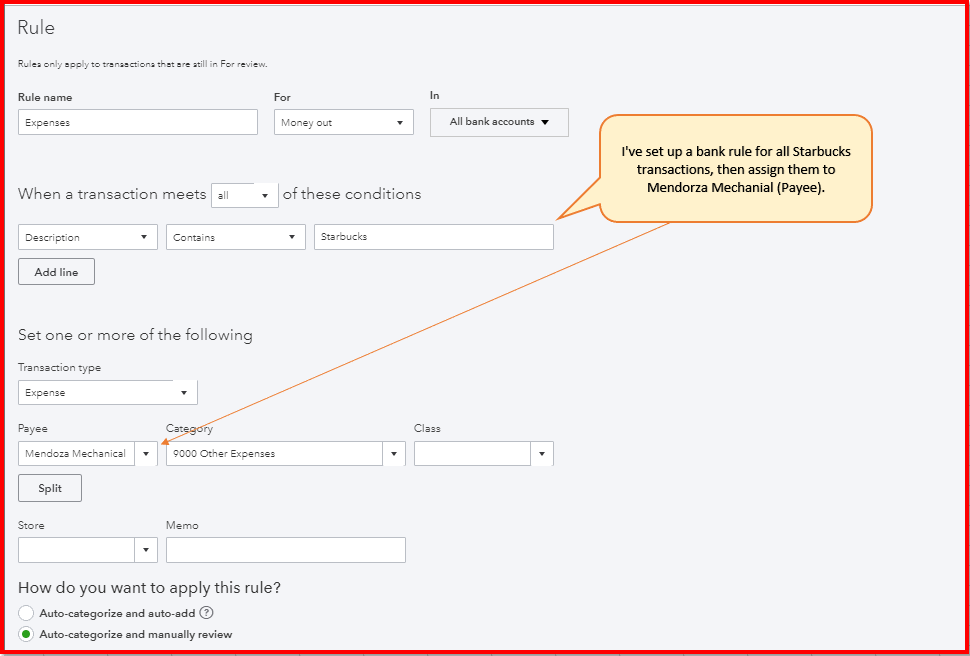
Task: Open the Contains operator dropdown
Action: pos(236,237)
